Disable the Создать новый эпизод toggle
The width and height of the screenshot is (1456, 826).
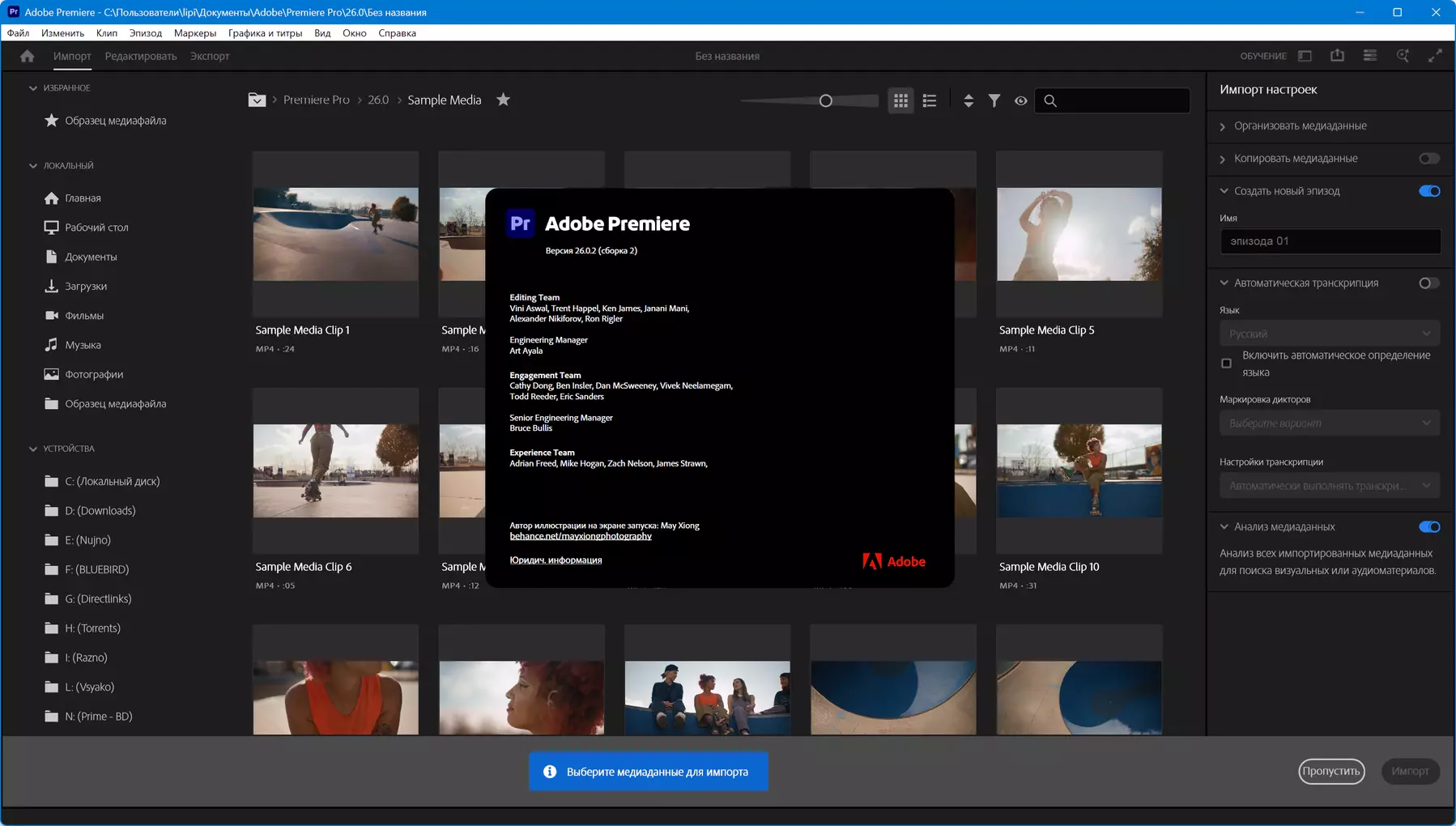1428,191
